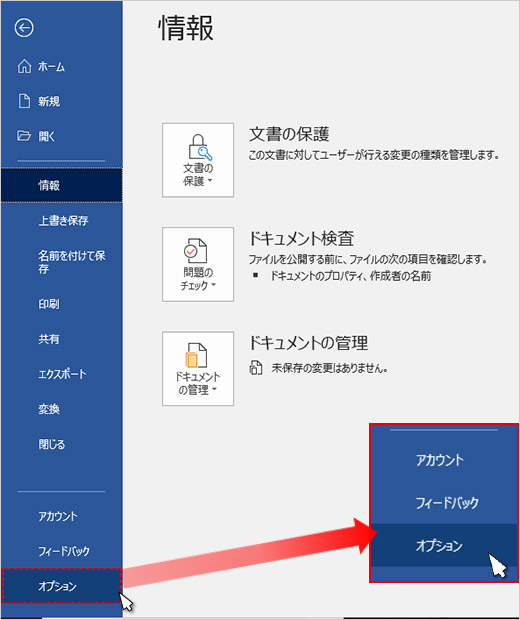Click text ドキュメントのプロパティ、作成者の名前
This screenshot has width=520, height=620.
(350, 276)
